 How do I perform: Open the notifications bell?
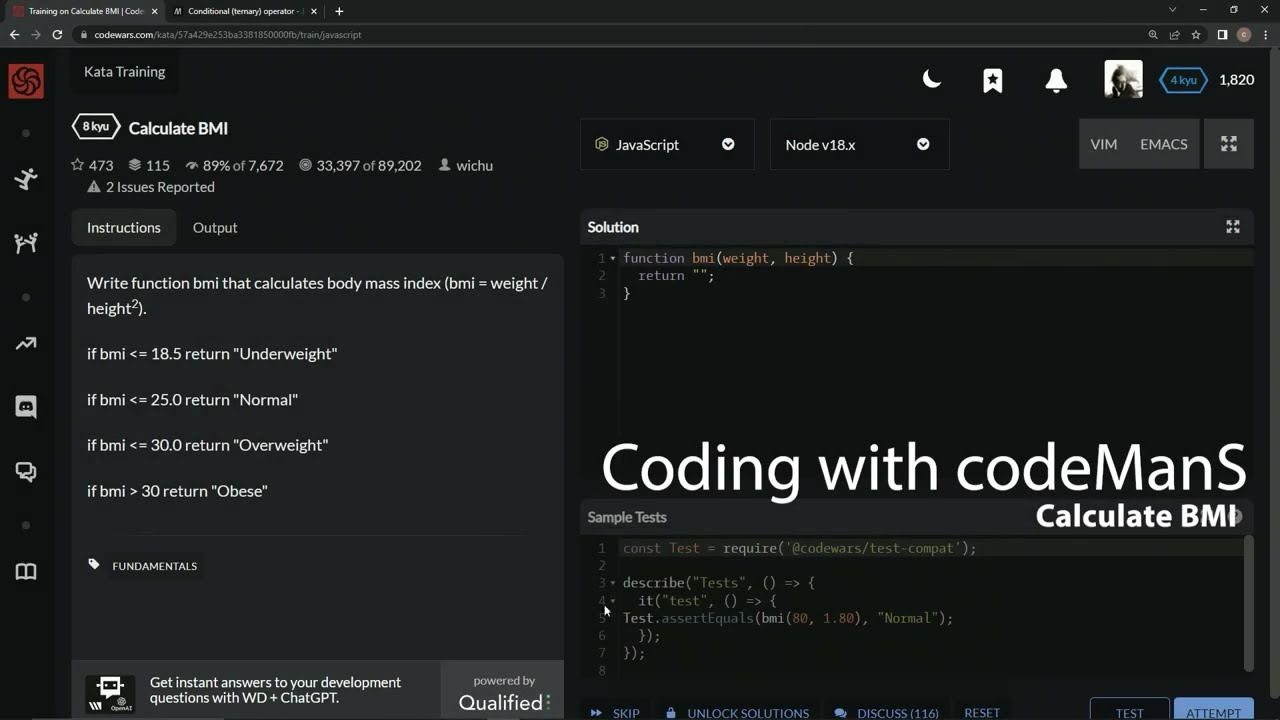pos(1056,81)
